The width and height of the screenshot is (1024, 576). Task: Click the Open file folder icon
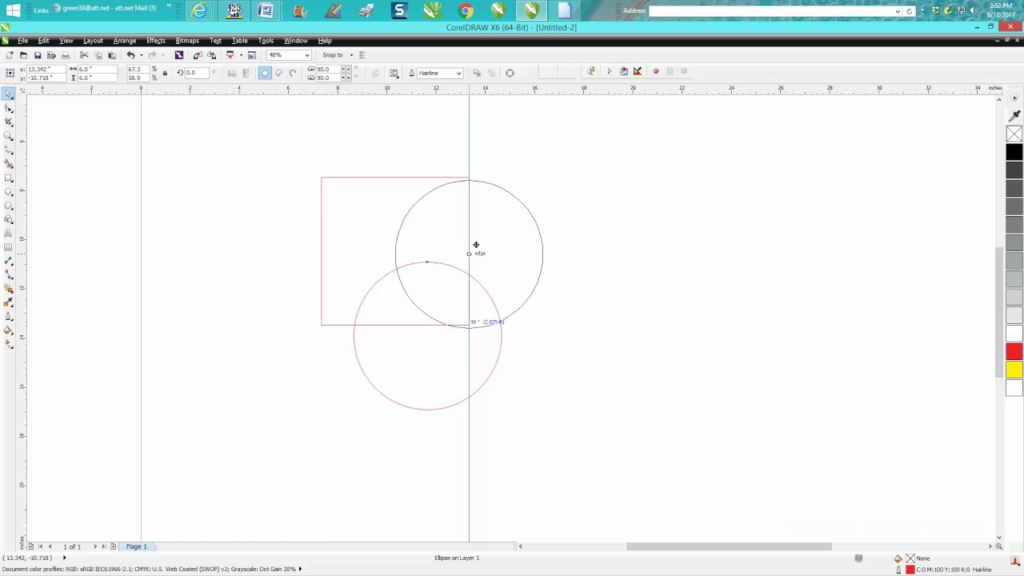tap(24, 56)
